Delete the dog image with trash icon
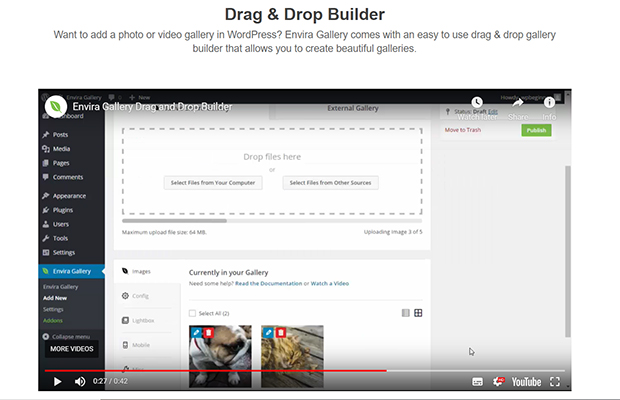The width and height of the screenshot is (620, 400). tap(208, 332)
